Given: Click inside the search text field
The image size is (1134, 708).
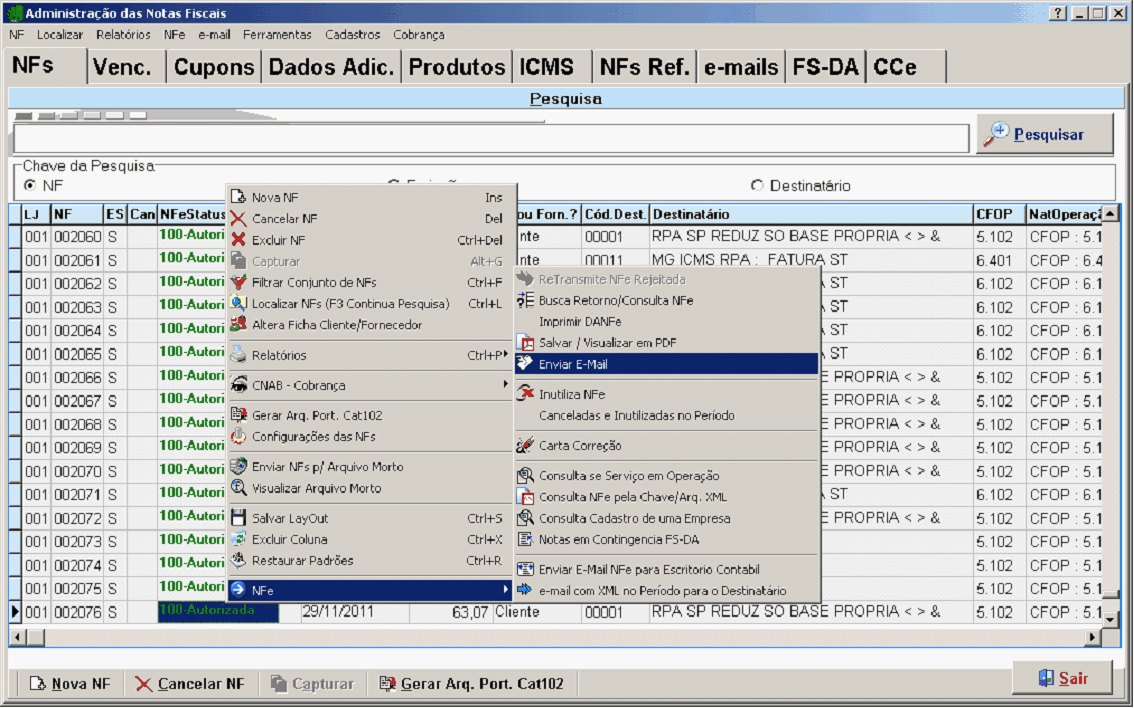Looking at the screenshot, I should tap(490, 139).
